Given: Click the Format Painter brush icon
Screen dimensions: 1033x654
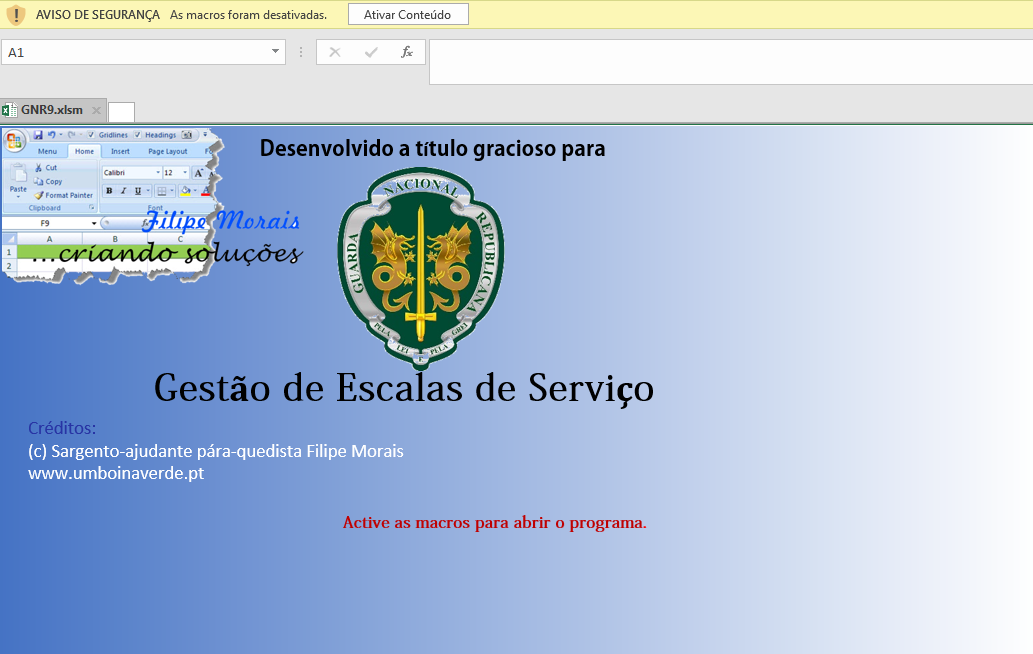Looking at the screenshot, I should pyautogui.click(x=39, y=195).
